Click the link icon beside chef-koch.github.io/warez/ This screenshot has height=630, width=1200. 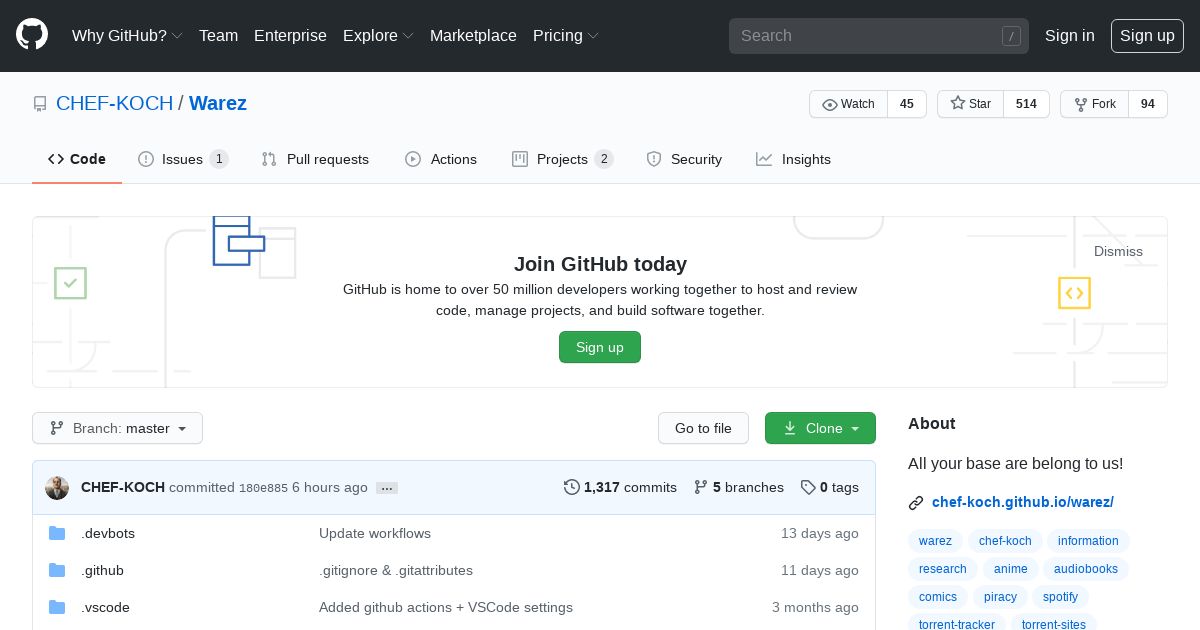point(915,503)
